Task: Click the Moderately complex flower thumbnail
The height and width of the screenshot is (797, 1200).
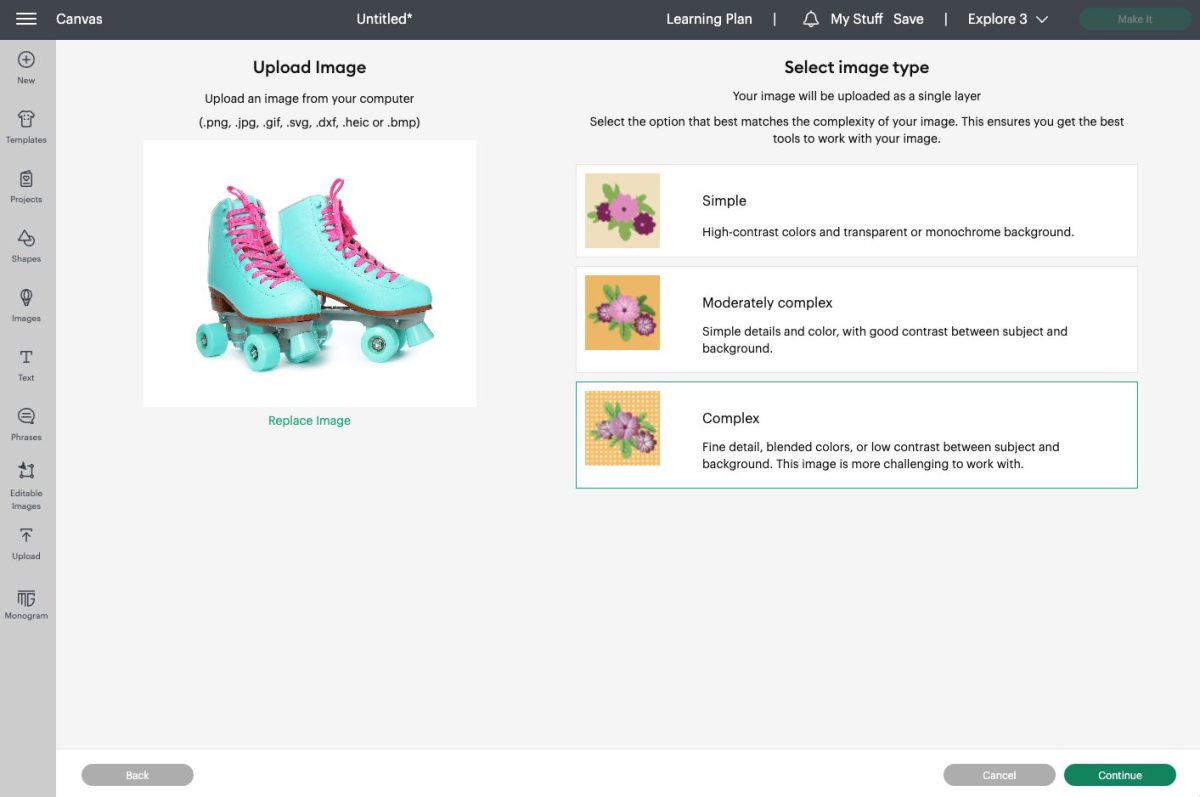Action: click(x=622, y=312)
